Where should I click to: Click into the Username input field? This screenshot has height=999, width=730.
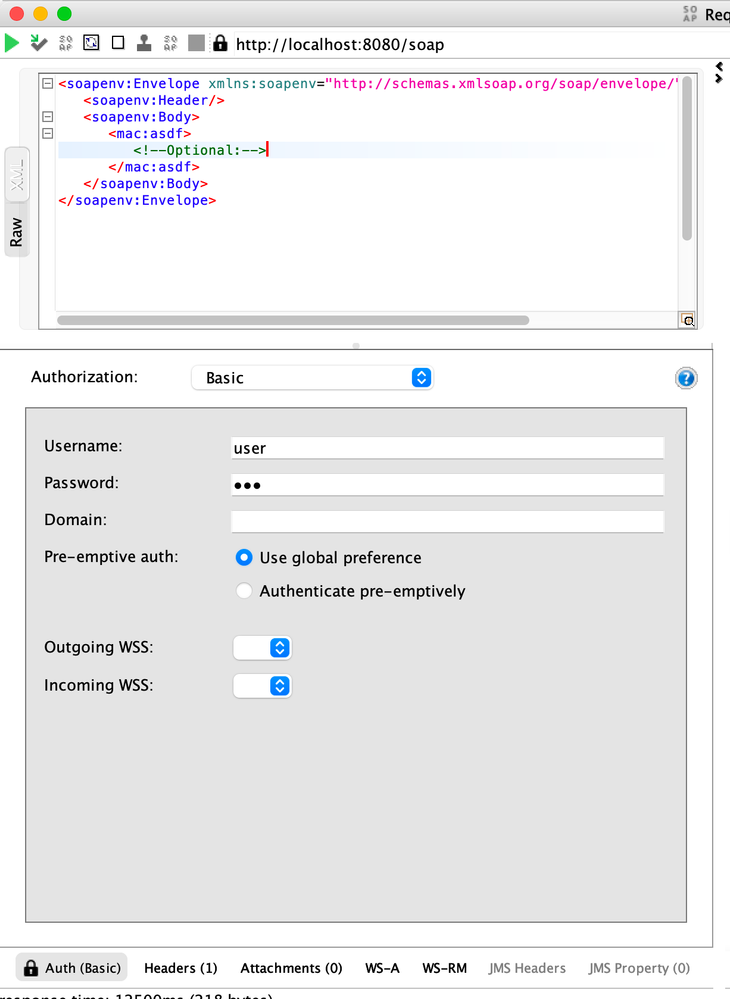(x=447, y=448)
